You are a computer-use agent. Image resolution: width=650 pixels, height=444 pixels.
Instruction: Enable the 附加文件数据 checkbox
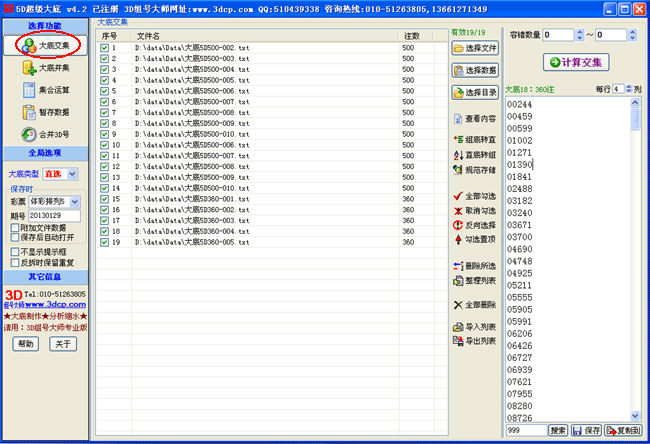click(14, 227)
